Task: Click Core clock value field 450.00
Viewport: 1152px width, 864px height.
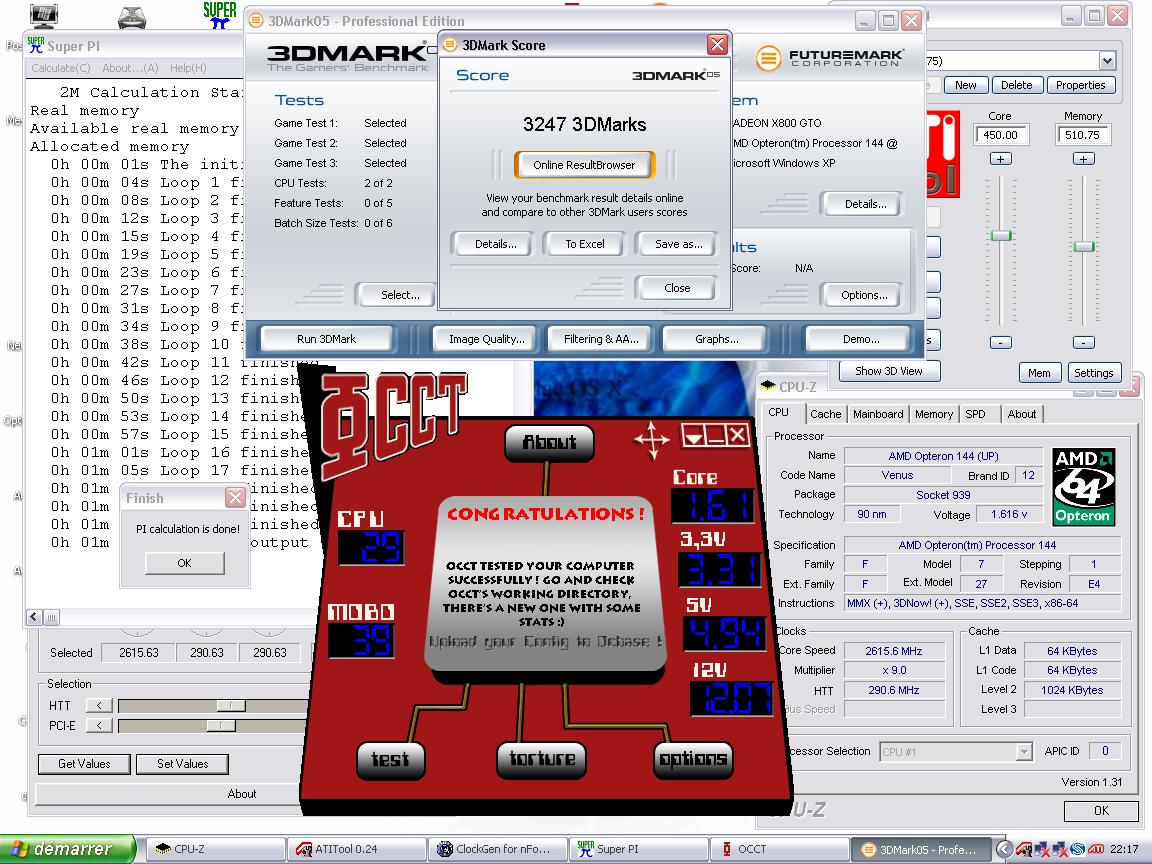Action: [x=1001, y=135]
